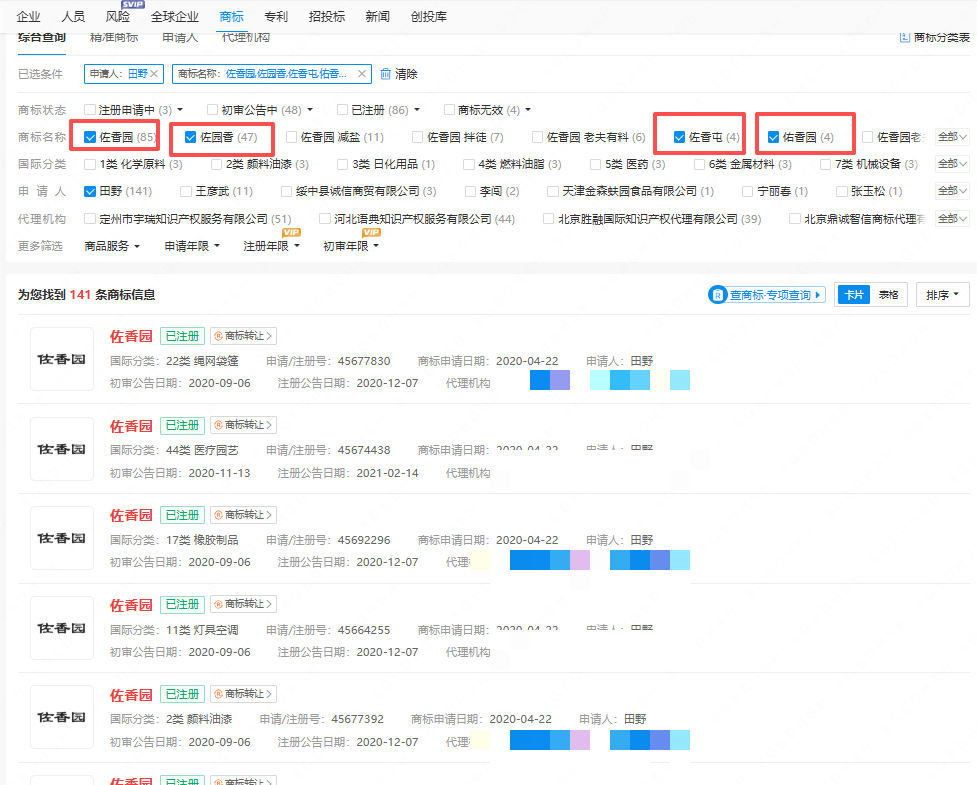Switch to the 专利 top menu
The height and width of the screenshot is (785, 977).
[276, 17]
